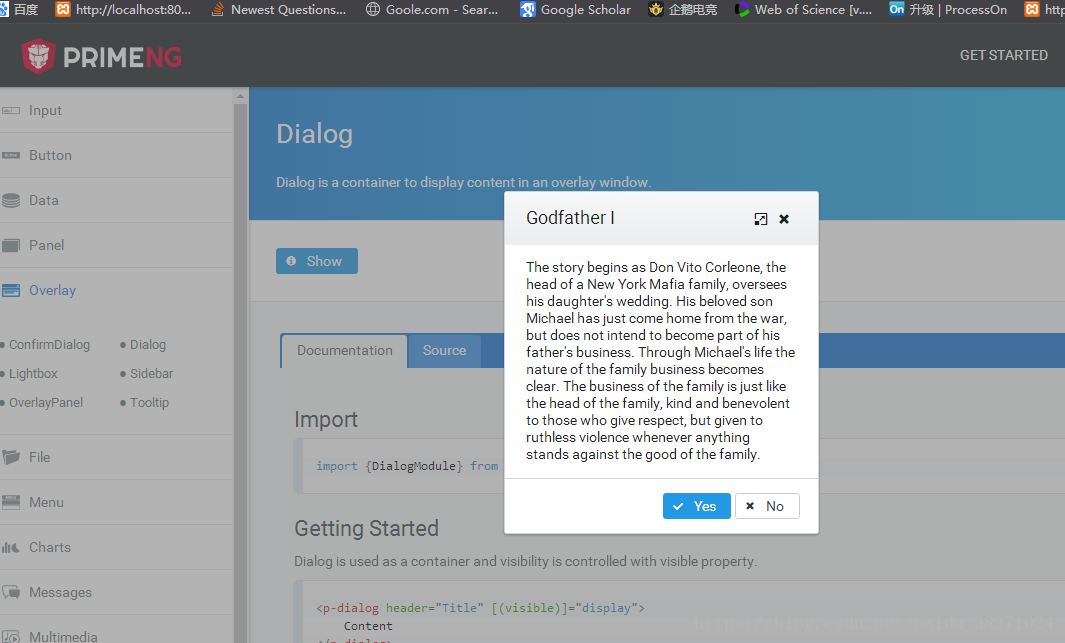1065x643 pixels.
Task: Click the blue Show button
Action: pos(317,261)
